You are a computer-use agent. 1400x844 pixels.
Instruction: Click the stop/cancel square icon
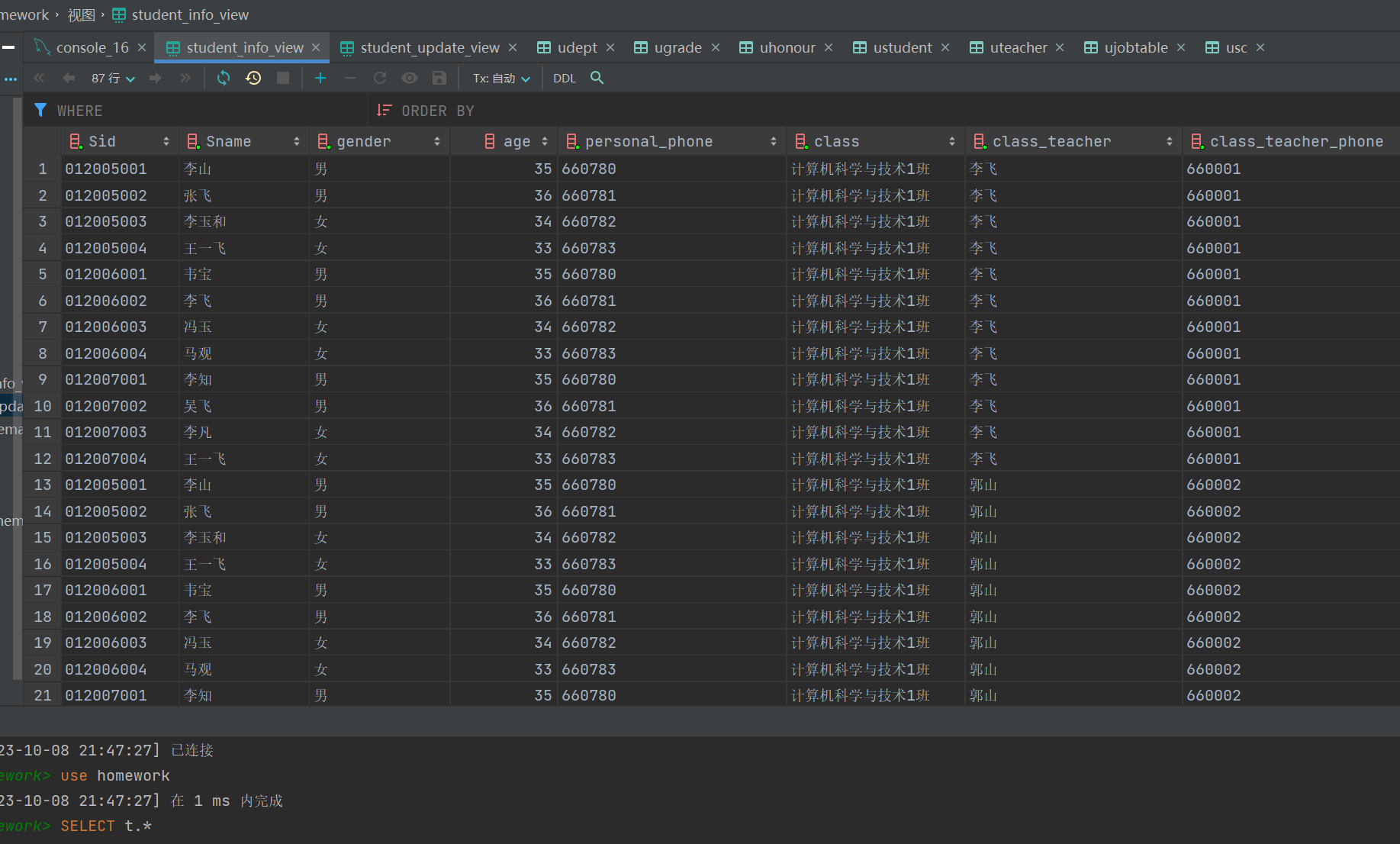point(283,78)
